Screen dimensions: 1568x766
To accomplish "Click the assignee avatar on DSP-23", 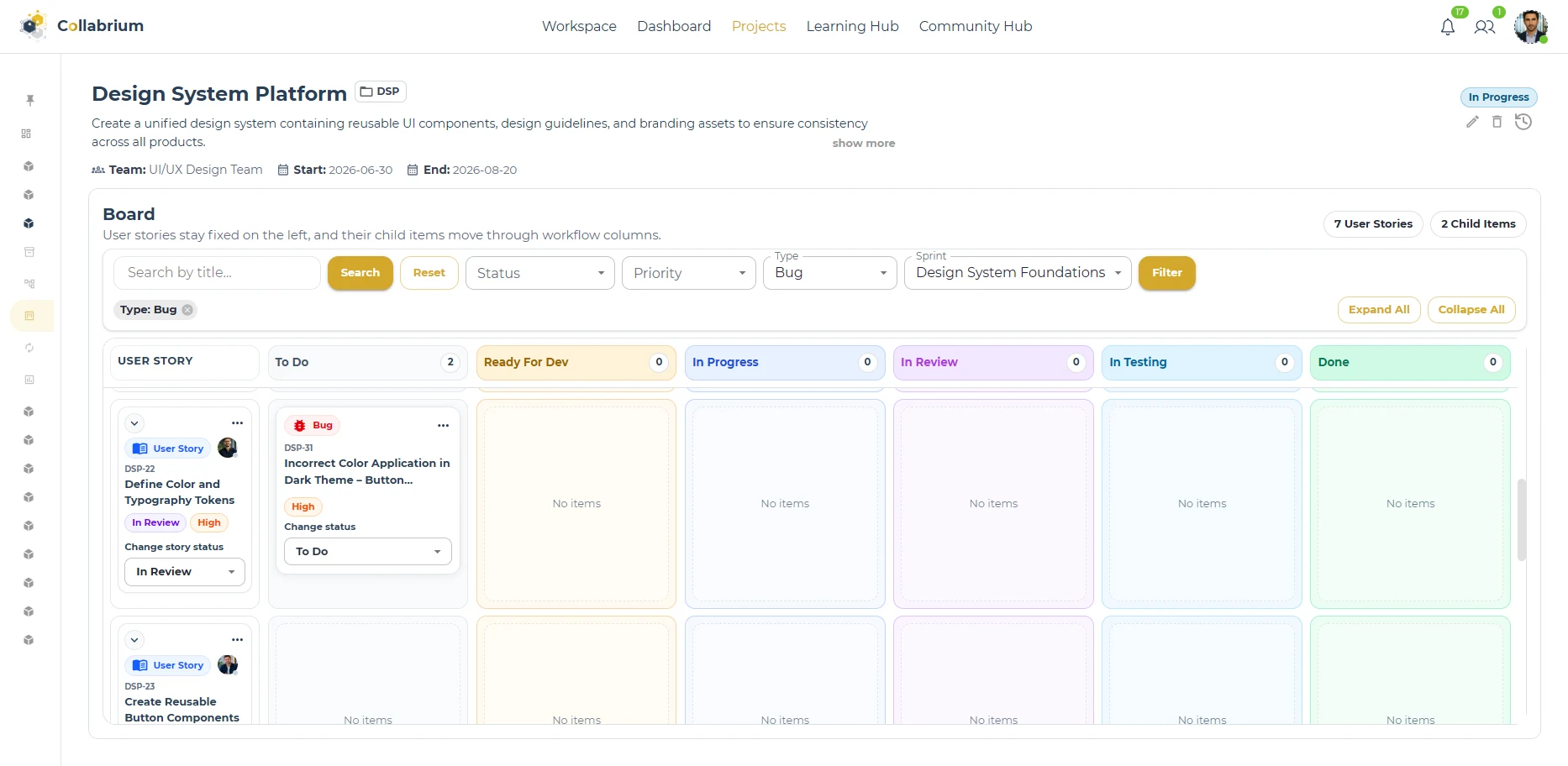I will point(228,665).
